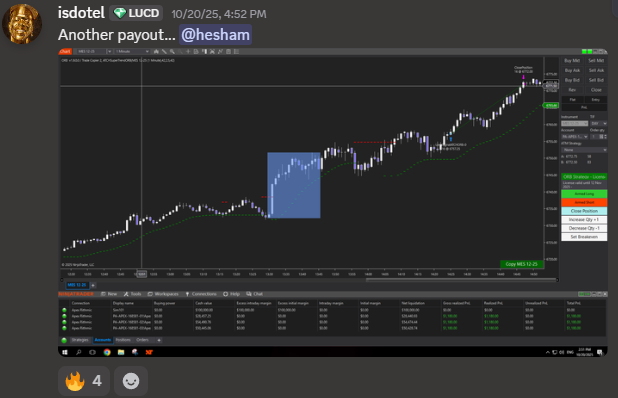Image resolution: width=618 pixels, height=398 pixels.
Task: Open the 1 Minute interval dropdown
Action: 132,52
